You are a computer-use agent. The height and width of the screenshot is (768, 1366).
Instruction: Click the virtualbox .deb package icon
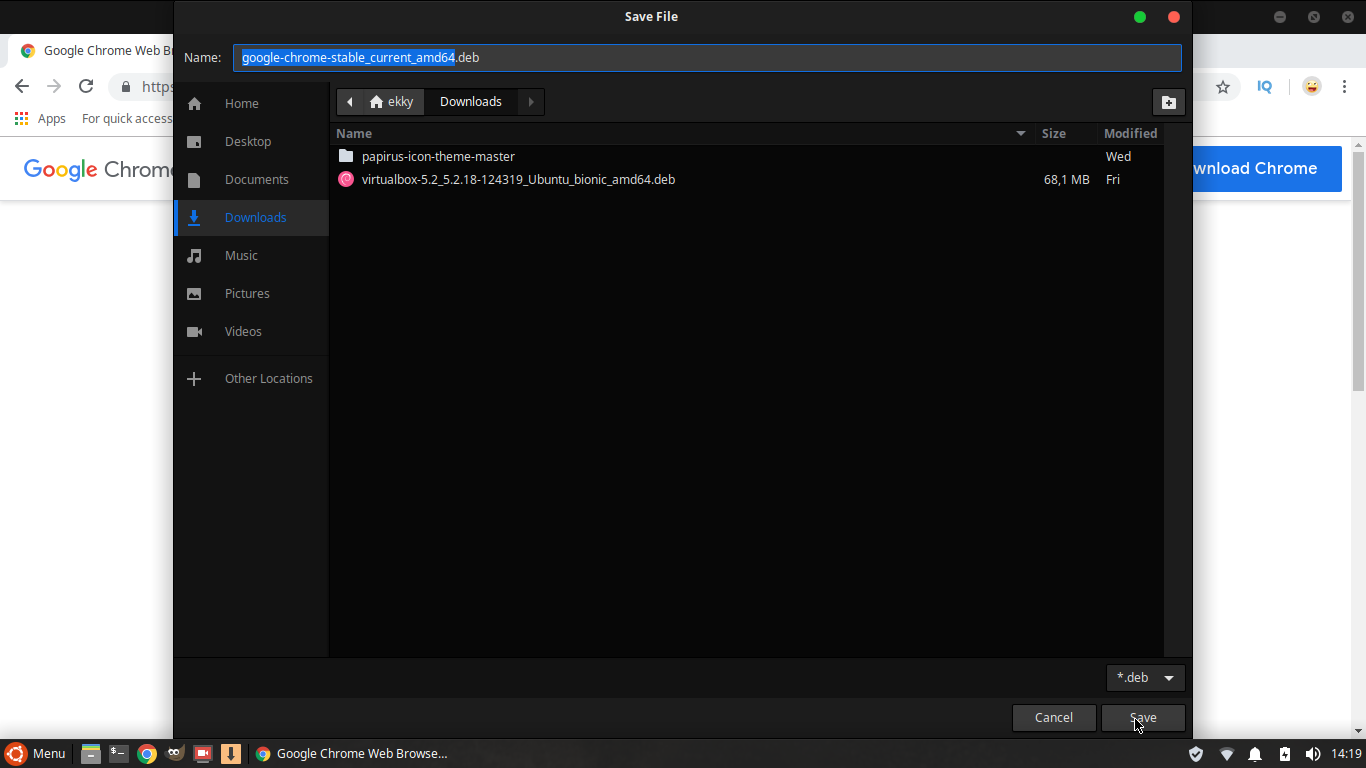pyautogui.click(x=346, y=180)
